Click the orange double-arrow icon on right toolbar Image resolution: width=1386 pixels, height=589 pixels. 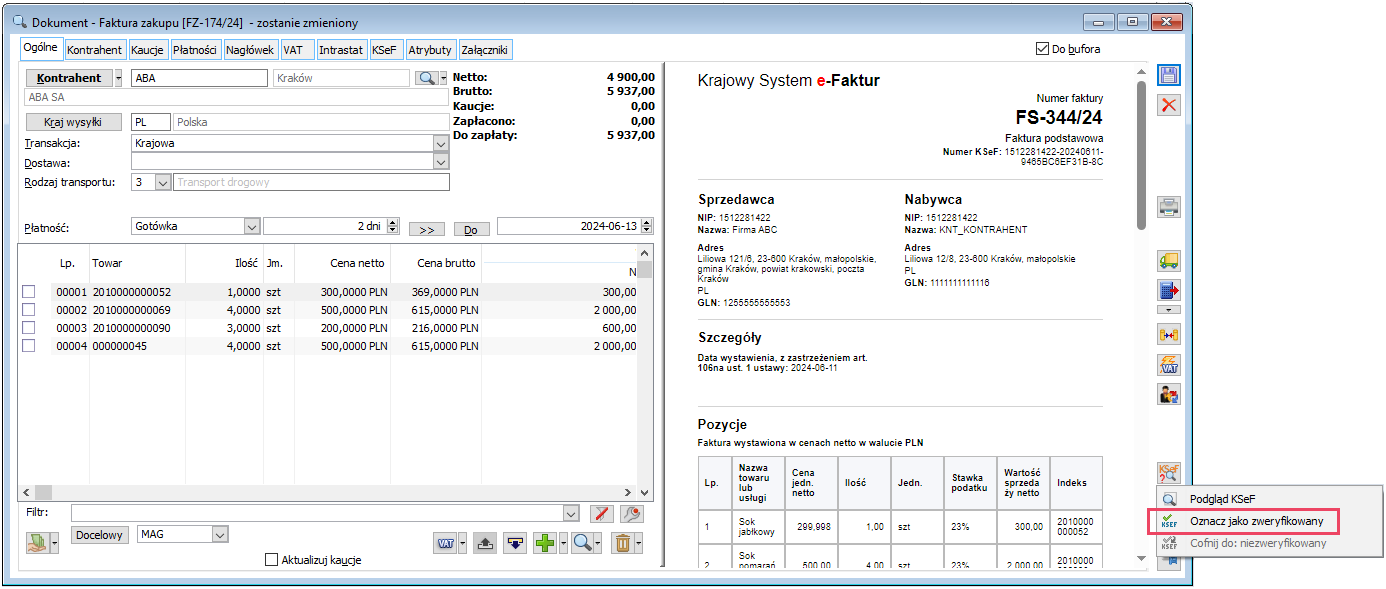tap(1168, 333)
